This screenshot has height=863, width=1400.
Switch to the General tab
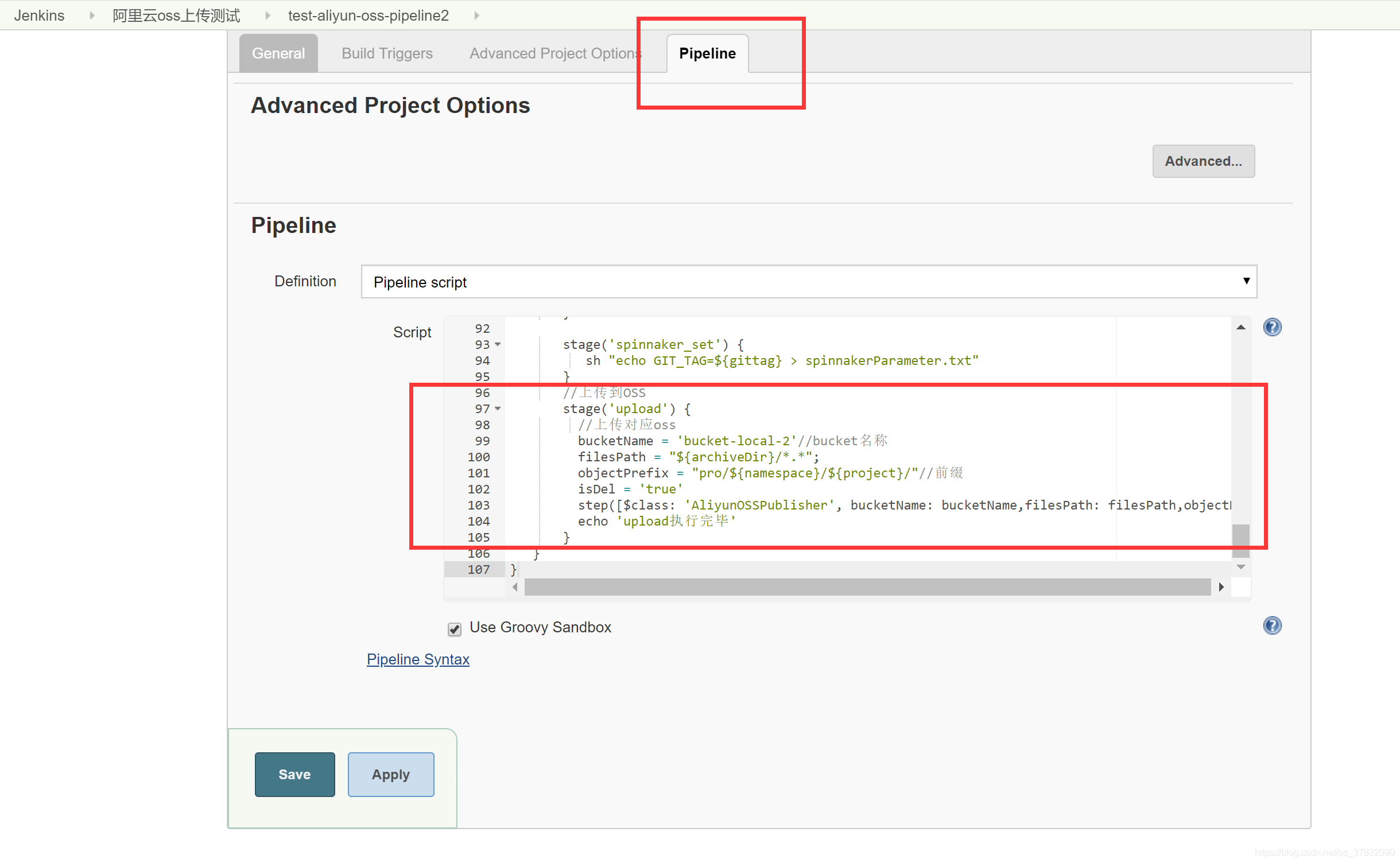tap(278, 53)
